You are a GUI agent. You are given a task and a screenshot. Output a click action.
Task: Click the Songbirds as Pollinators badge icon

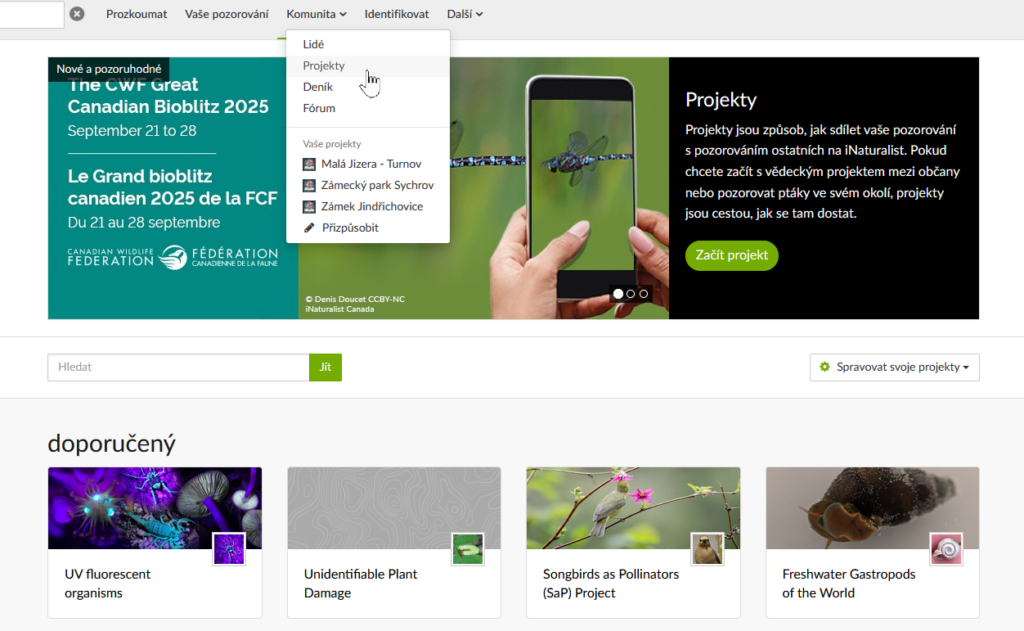tap(707, 549)
